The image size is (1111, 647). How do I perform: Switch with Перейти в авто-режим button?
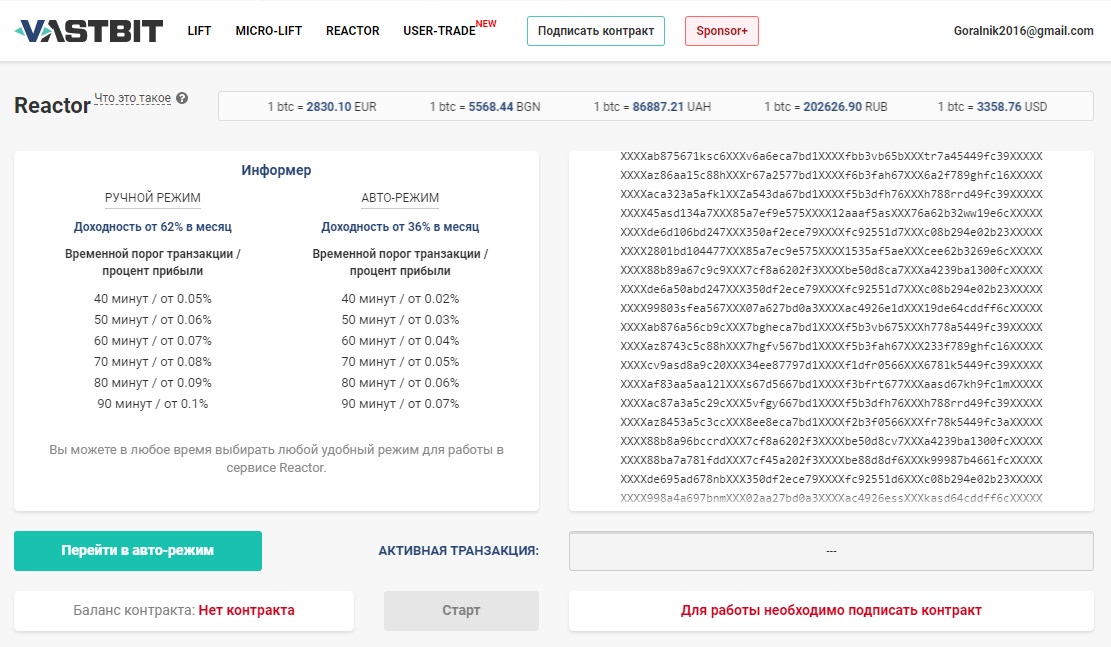pyautogui.click(x=138, y=551)
